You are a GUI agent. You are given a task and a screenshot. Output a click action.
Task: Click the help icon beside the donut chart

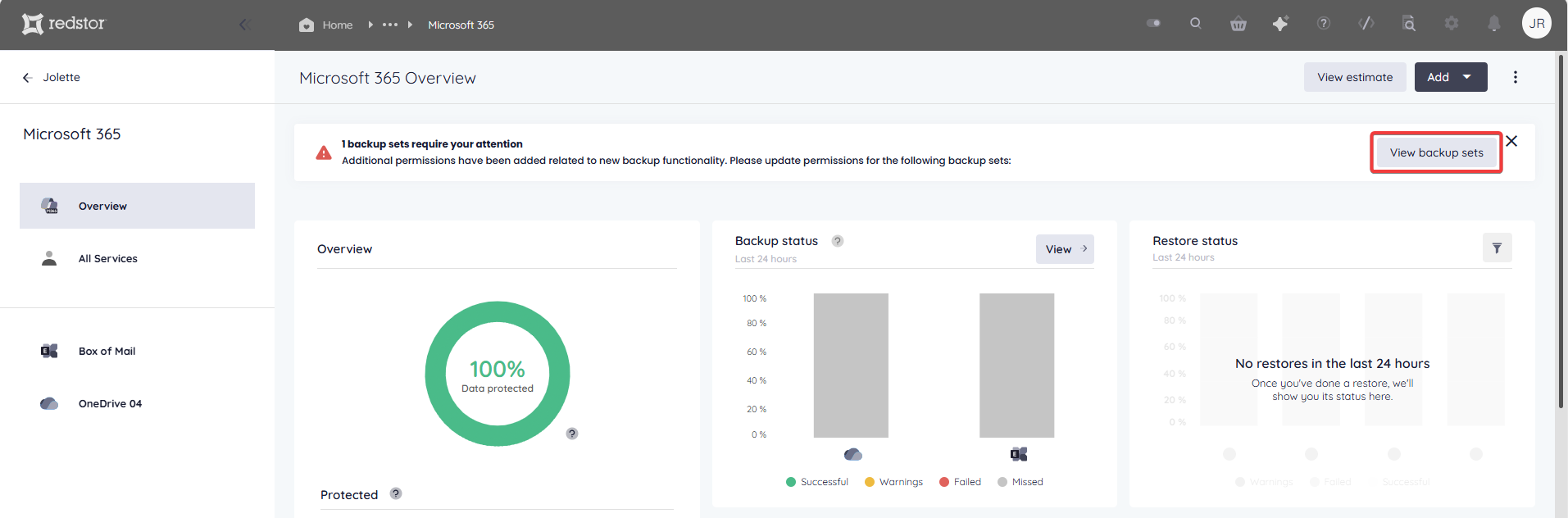click(x=572, y=434)
